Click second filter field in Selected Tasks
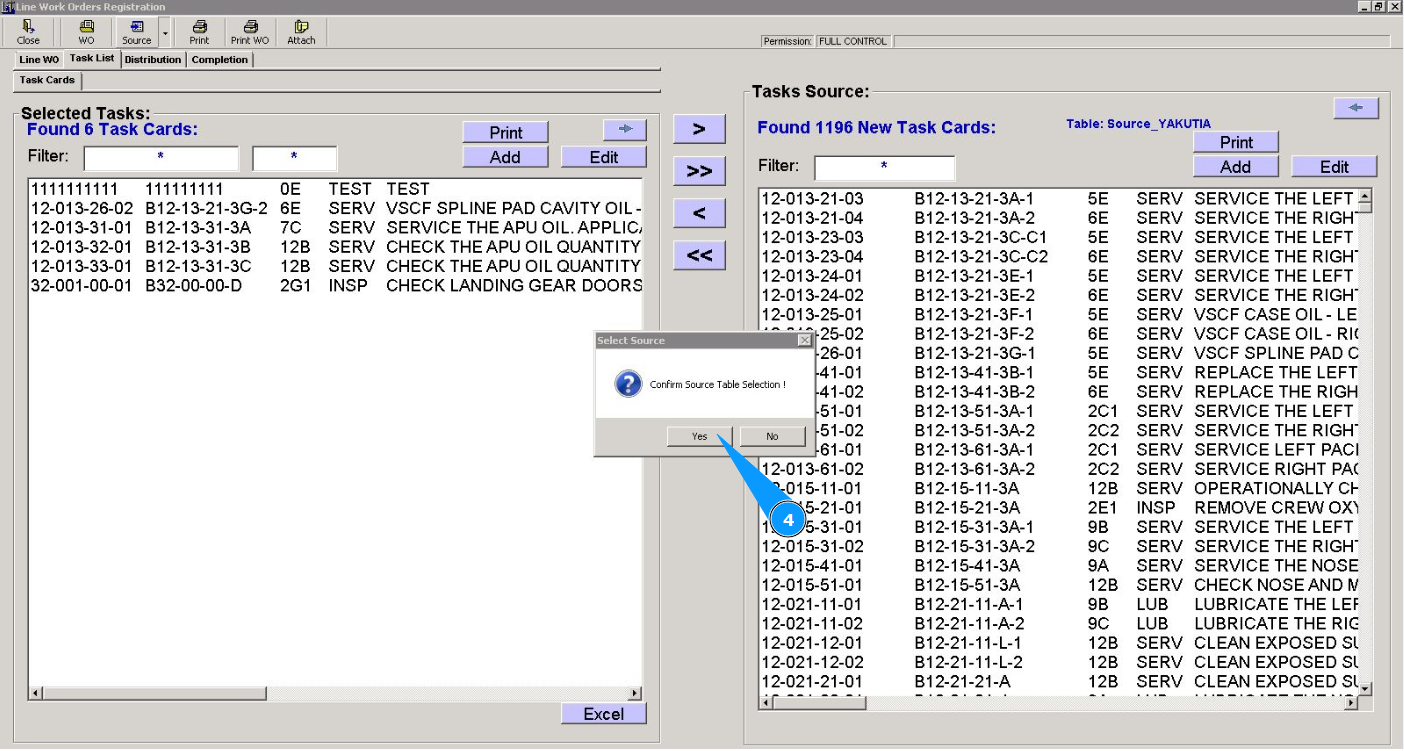The height and width of the screenshot is (751, 1404). (x=295, y=158)
